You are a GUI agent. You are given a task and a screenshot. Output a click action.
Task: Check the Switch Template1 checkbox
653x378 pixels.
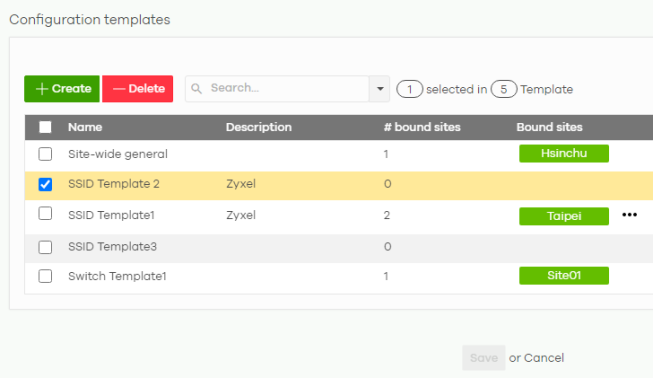(x=45, y=276)
